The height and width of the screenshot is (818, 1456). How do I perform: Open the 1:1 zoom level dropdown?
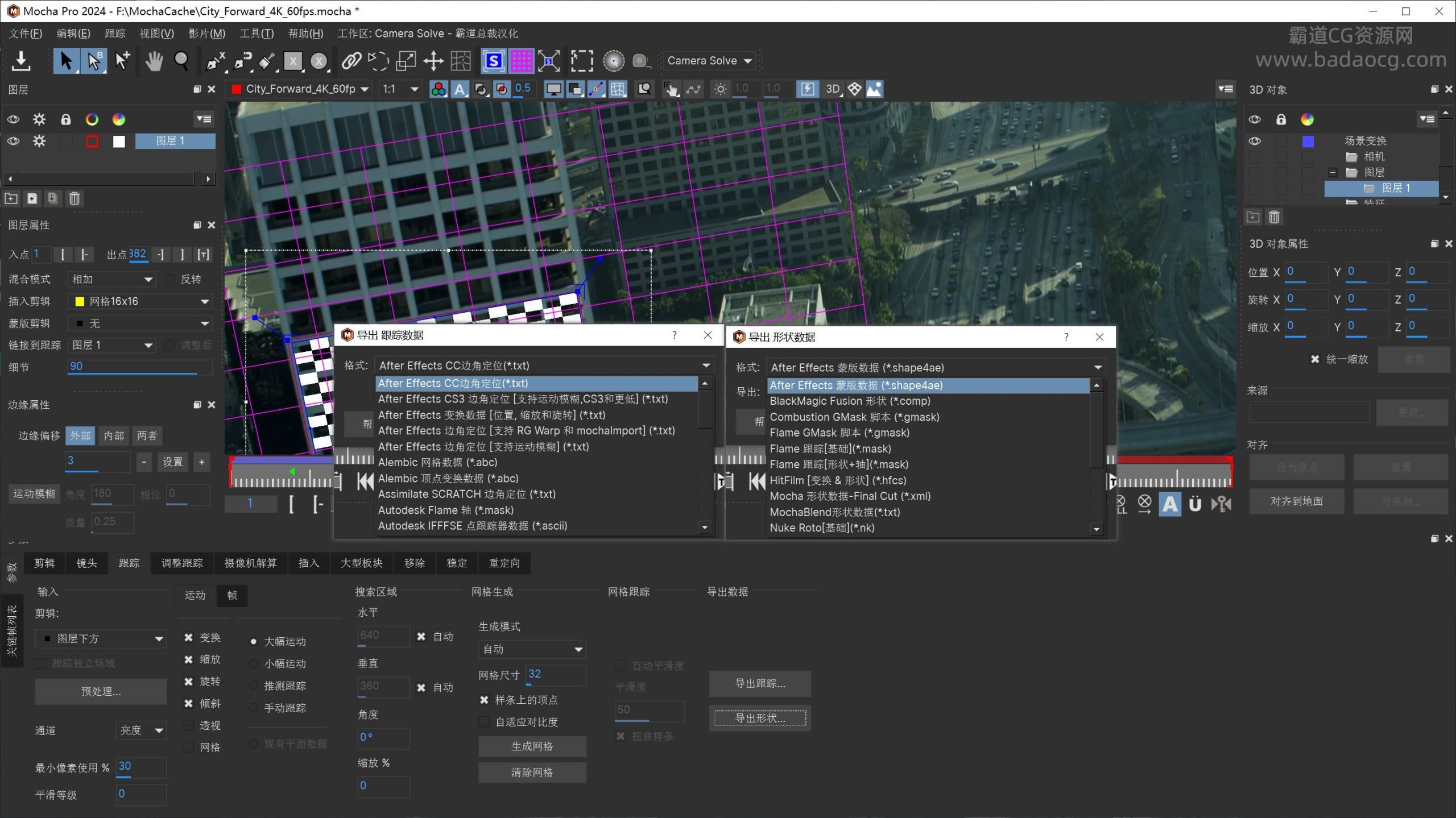[400, 89]
